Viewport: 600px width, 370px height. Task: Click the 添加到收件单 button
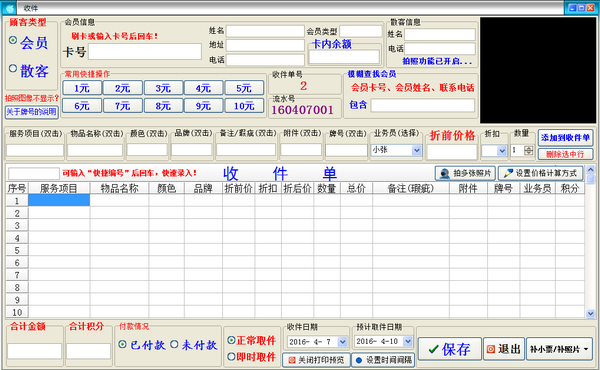[x=566, y=138]
